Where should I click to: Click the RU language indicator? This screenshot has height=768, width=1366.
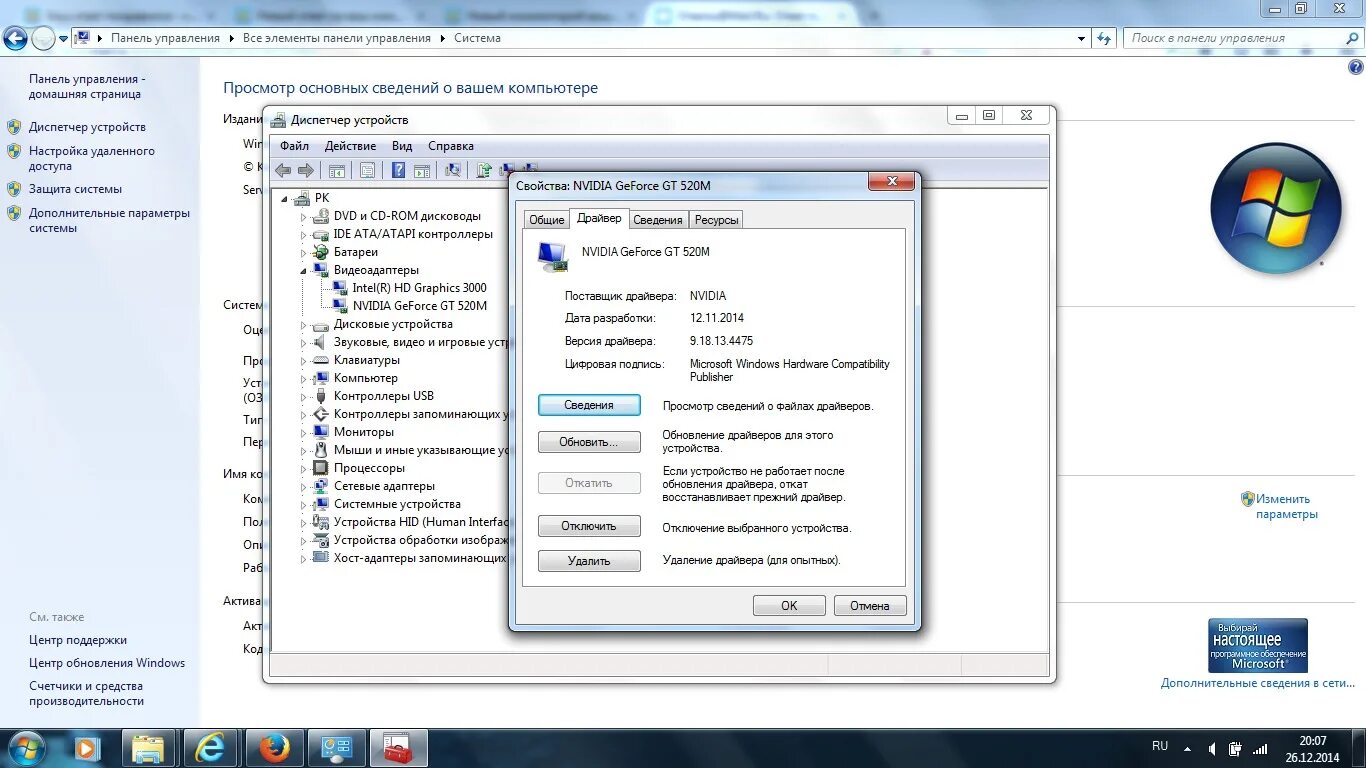tap(1160, 746)
